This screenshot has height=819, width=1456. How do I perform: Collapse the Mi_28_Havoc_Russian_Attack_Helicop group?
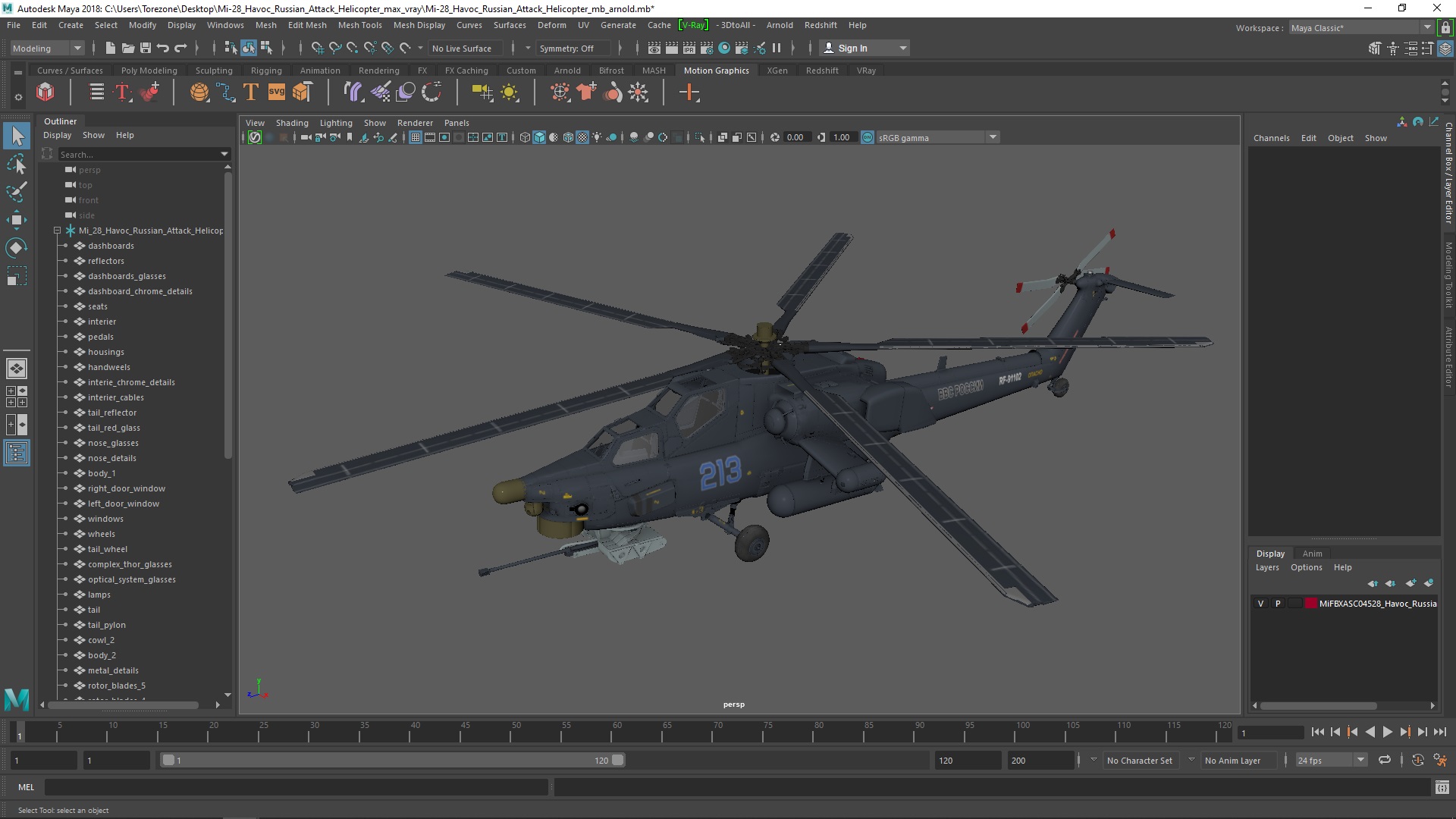click(57, 231)
